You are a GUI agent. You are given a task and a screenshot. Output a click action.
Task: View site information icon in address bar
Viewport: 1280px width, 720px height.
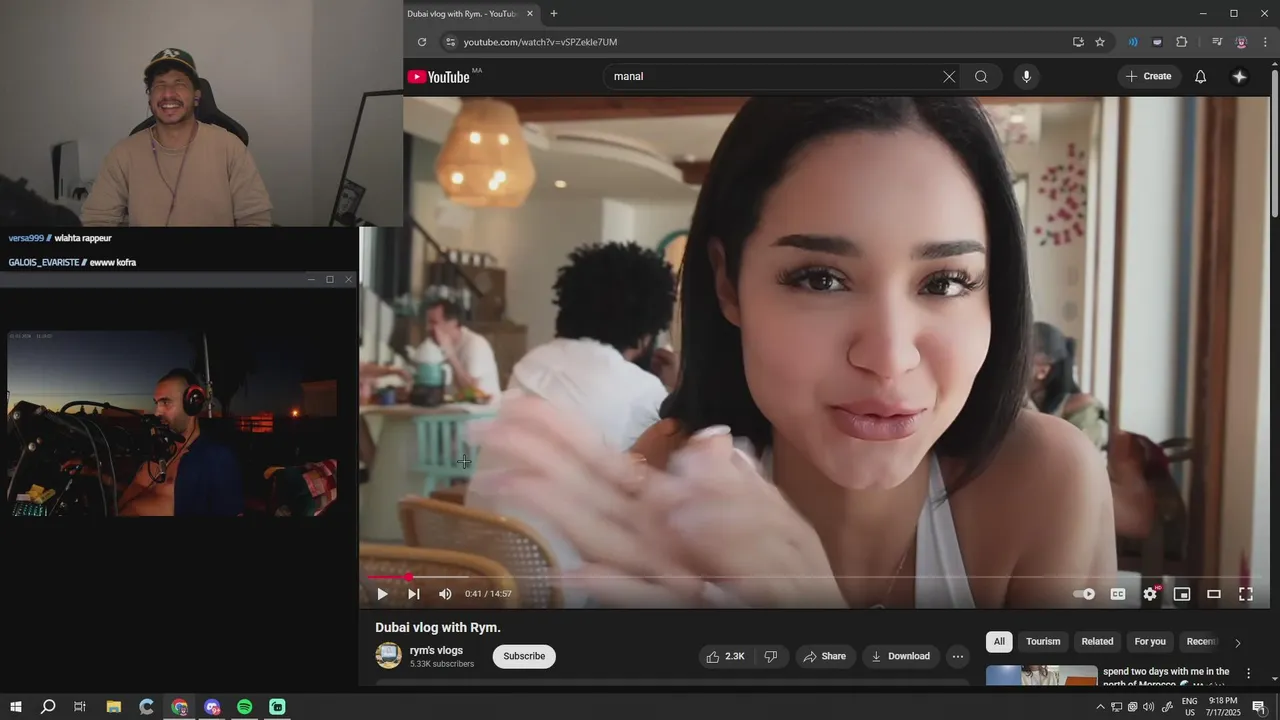[x=450, y=42]
